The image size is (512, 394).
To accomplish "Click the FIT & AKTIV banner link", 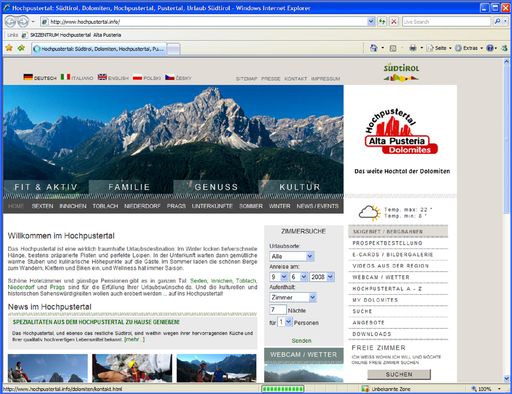I will coord(46,187).
